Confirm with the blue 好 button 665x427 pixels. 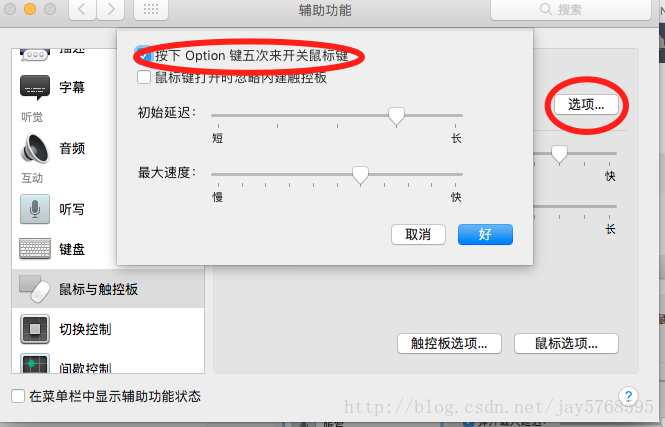click(x=485, y=234)
